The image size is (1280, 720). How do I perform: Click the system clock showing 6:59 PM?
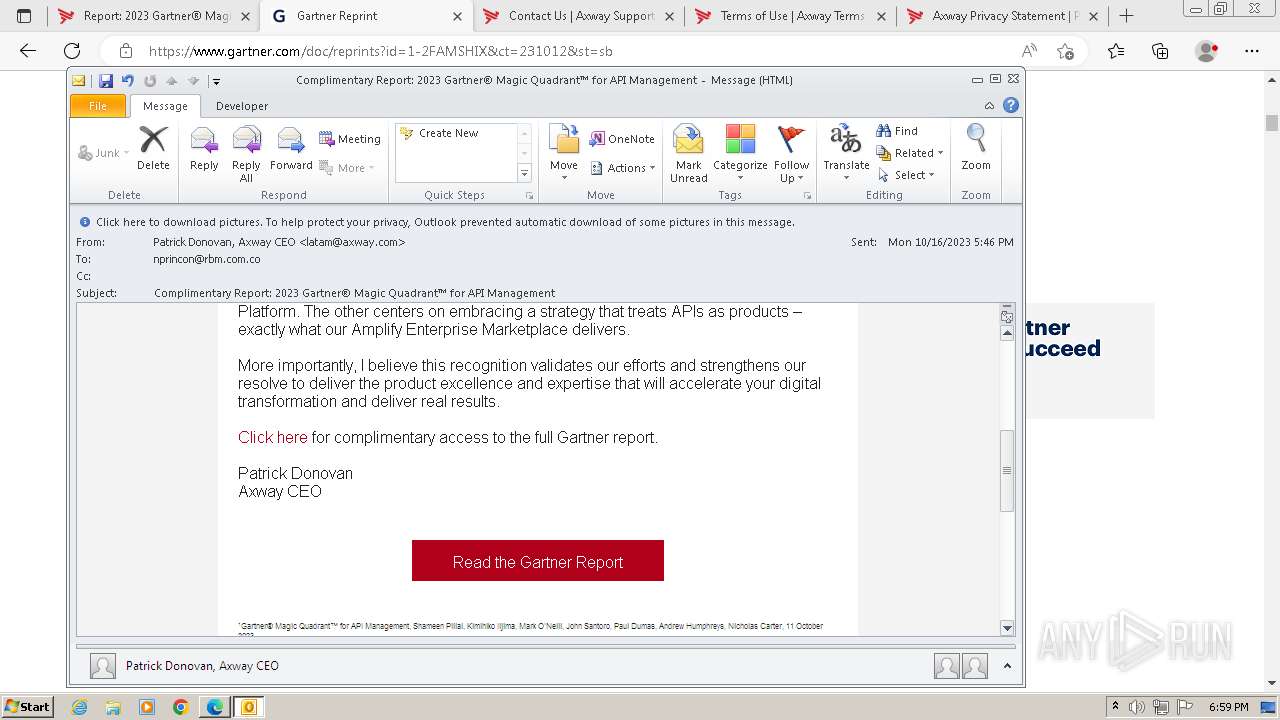(x=1228, y=707)
